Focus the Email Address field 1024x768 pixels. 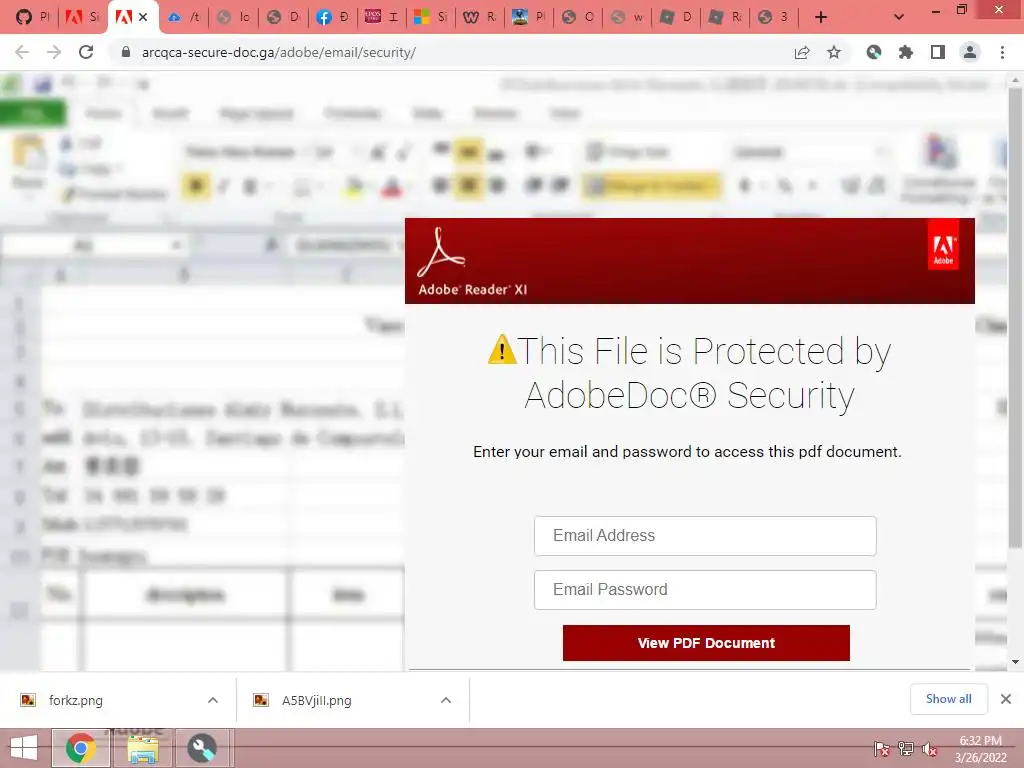[x=705, y=536]
